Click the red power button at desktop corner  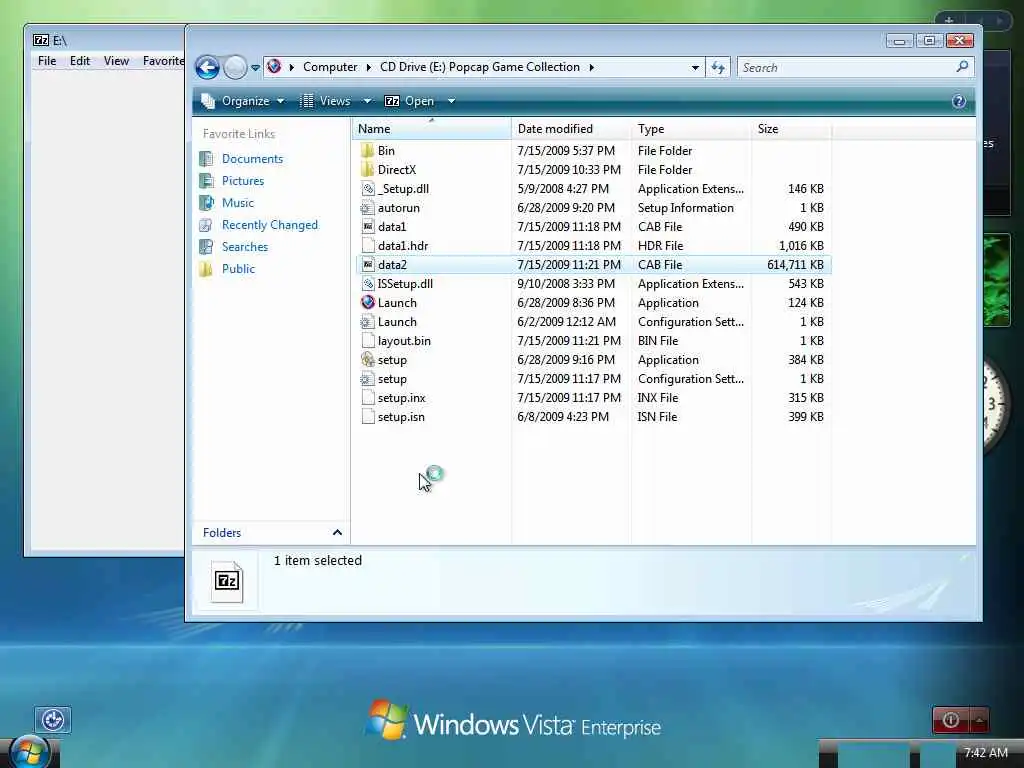pos(951,720)
